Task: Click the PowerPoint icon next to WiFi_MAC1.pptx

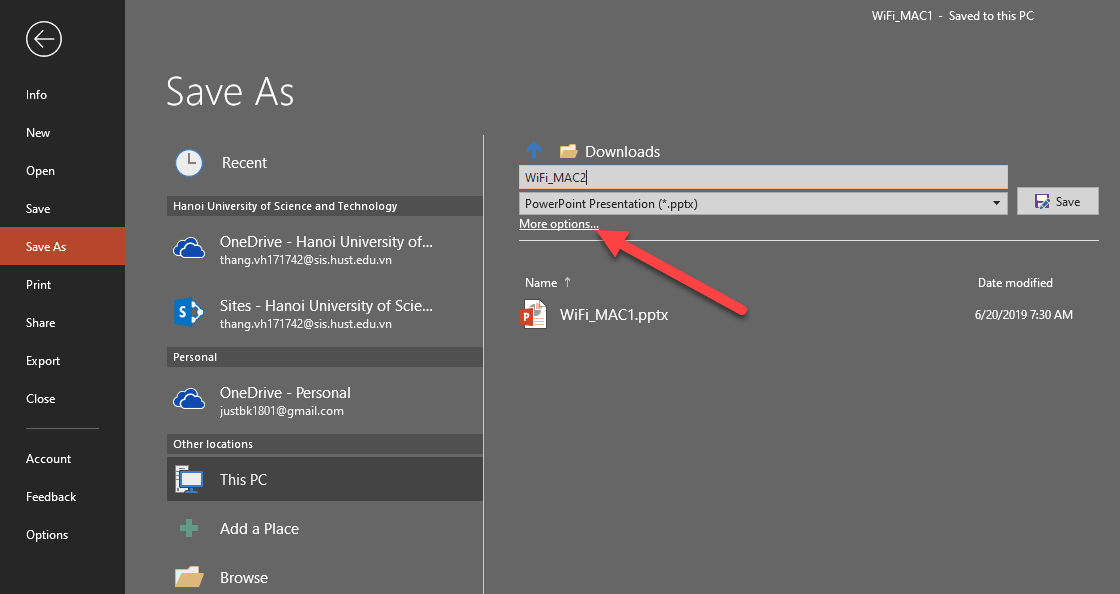Action: [534, 314]
